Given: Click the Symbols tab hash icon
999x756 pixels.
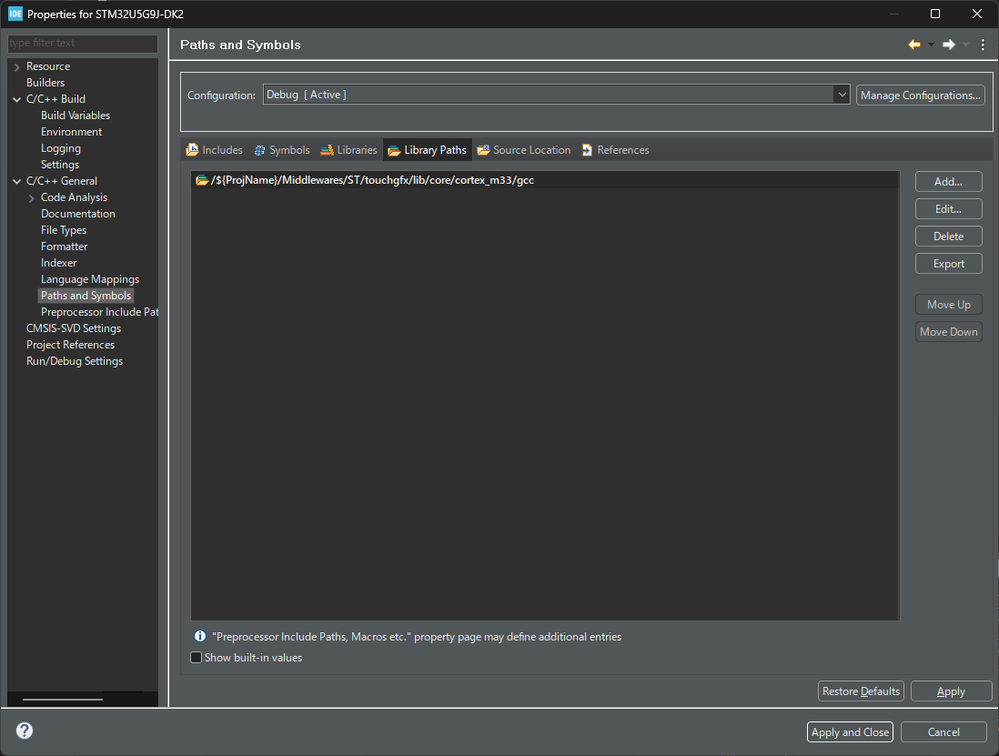Looking at the screenshot, I should click(260, 150).
